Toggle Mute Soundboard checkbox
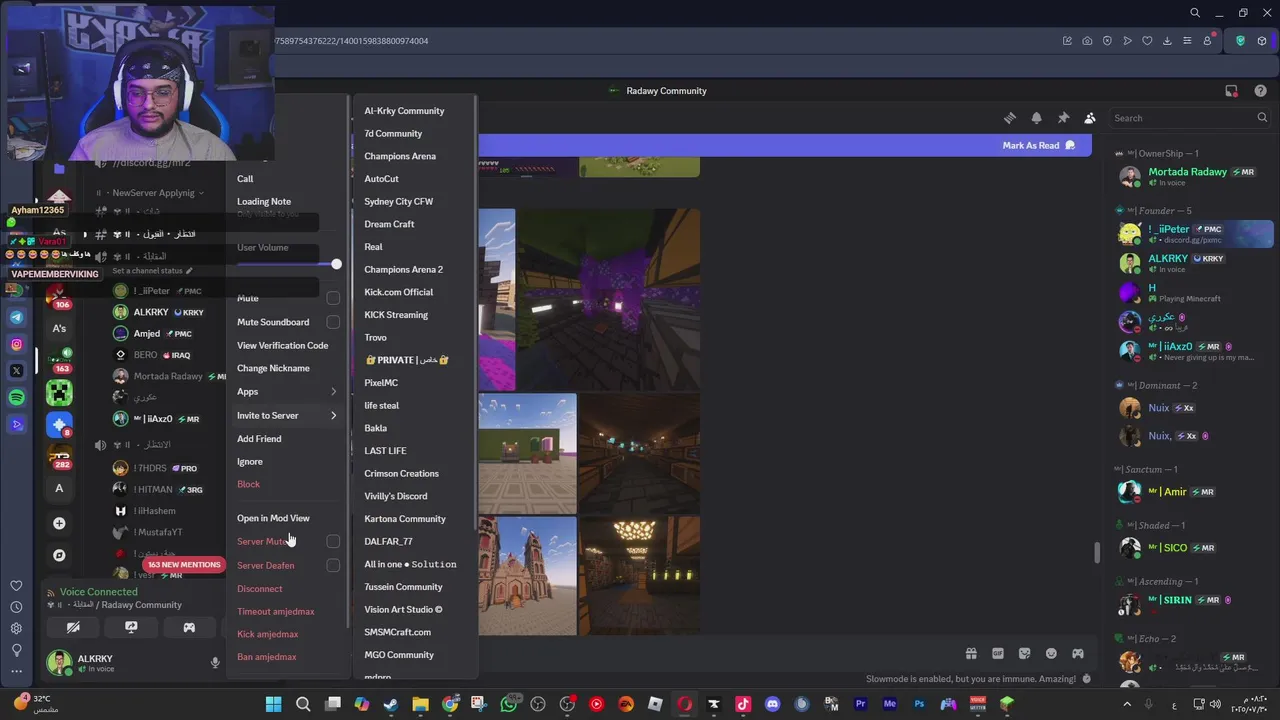This screenshot has width=1280, height=720. click(x=333, y=322)
